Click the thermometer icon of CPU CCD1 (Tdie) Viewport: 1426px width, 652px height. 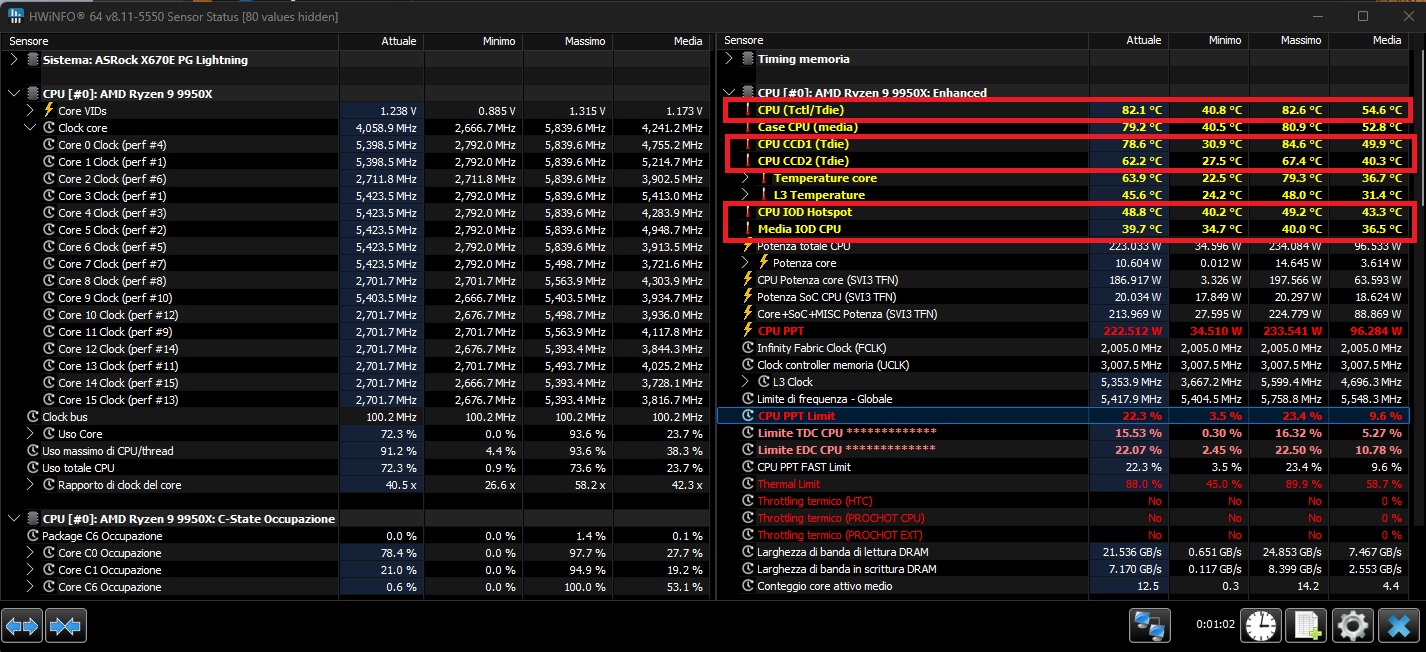[x=748, y=144]
